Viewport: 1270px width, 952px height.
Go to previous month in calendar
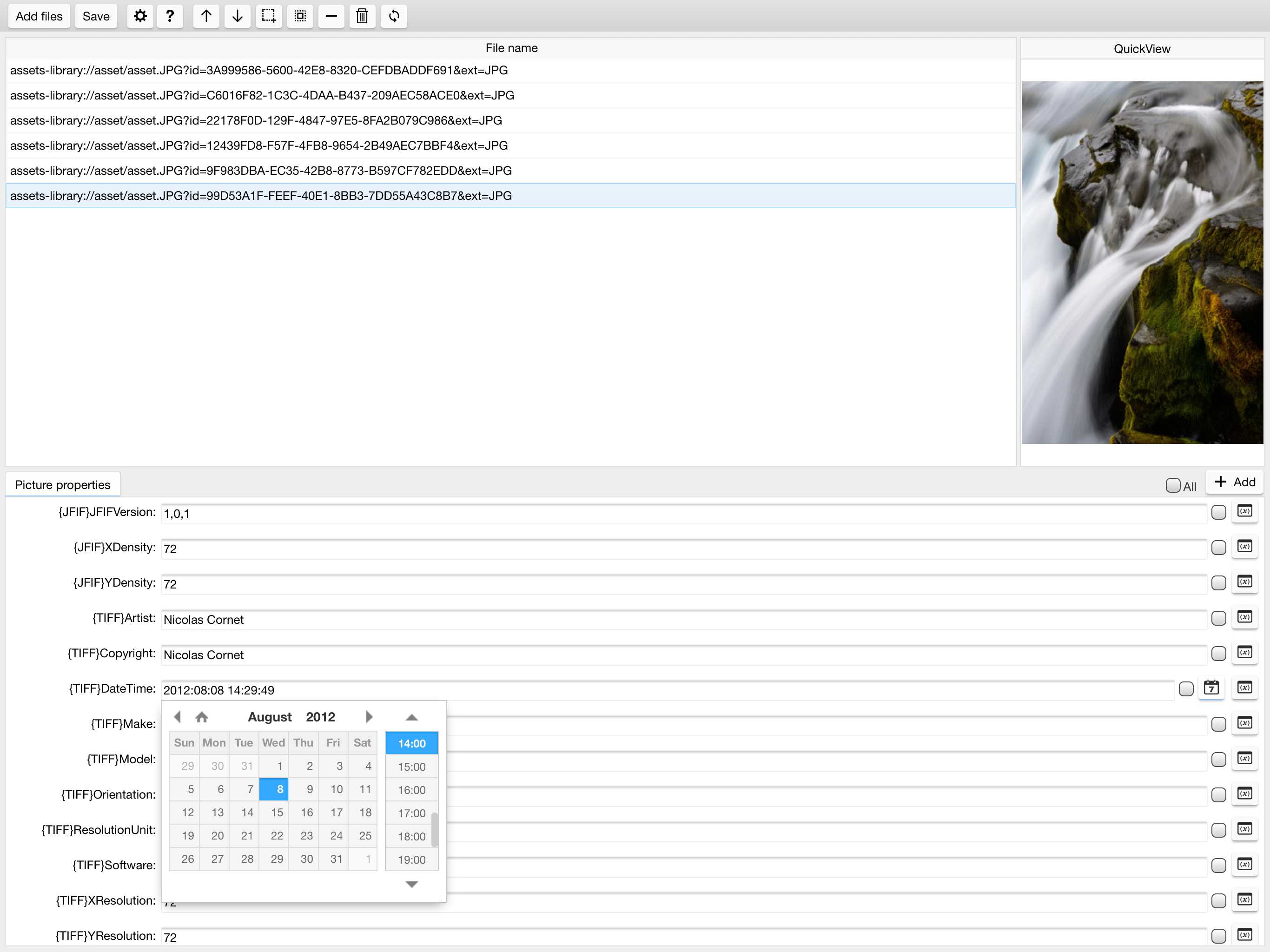[178, 717]
